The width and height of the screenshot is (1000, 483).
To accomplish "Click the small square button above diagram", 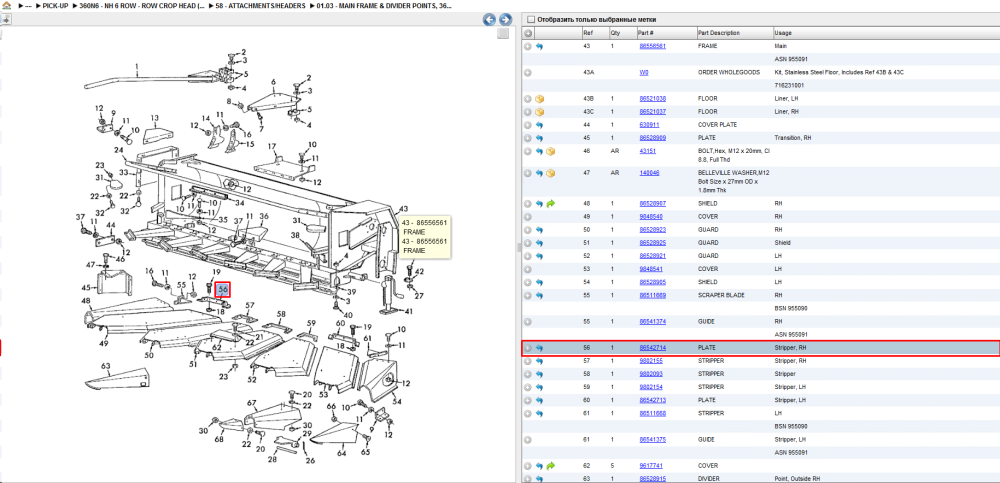I will [503, 33].
